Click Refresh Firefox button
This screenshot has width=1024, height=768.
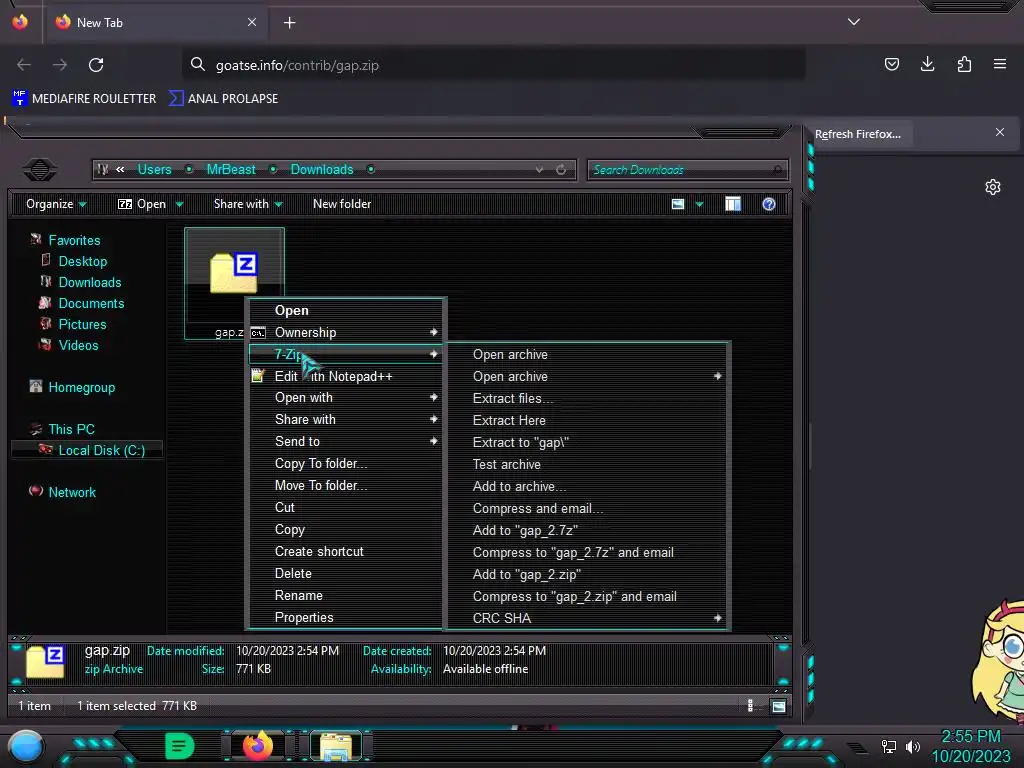tap(857, 134)
